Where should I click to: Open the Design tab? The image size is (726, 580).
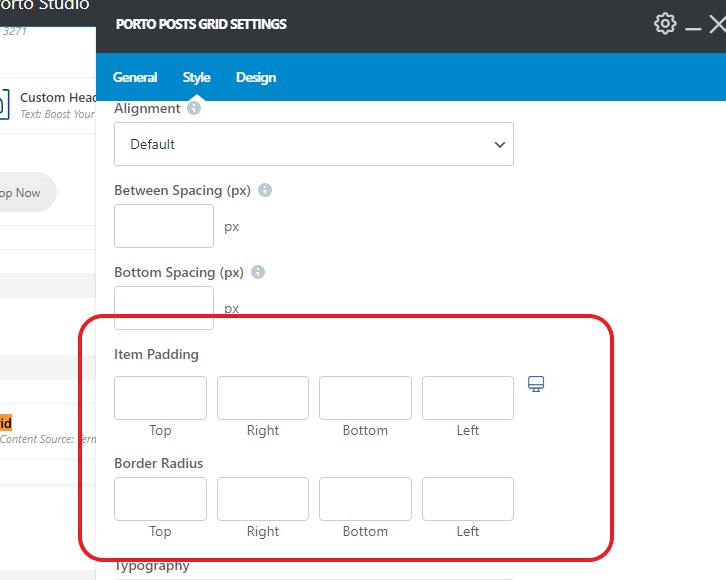click(x=256, y=78)
